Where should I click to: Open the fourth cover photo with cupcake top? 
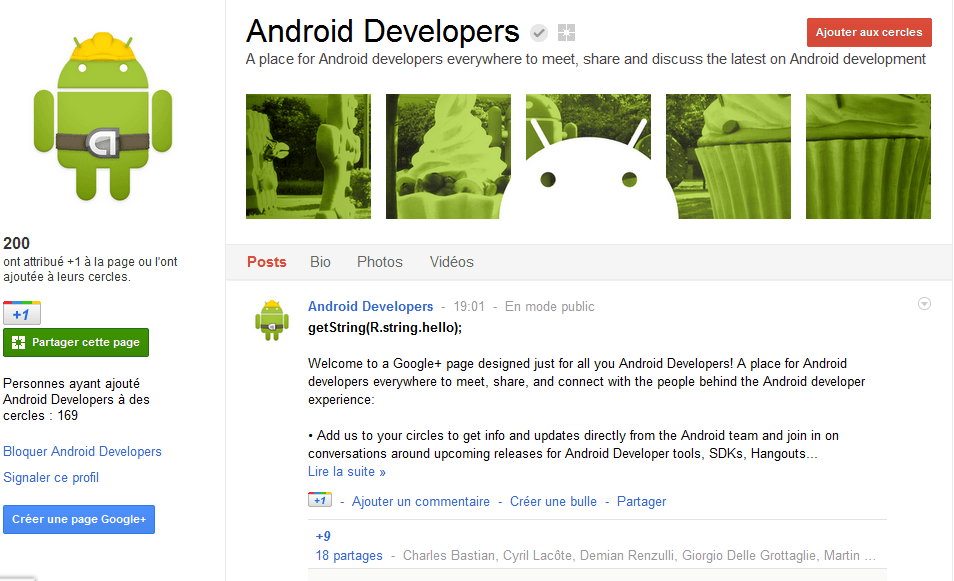point(728,156)
